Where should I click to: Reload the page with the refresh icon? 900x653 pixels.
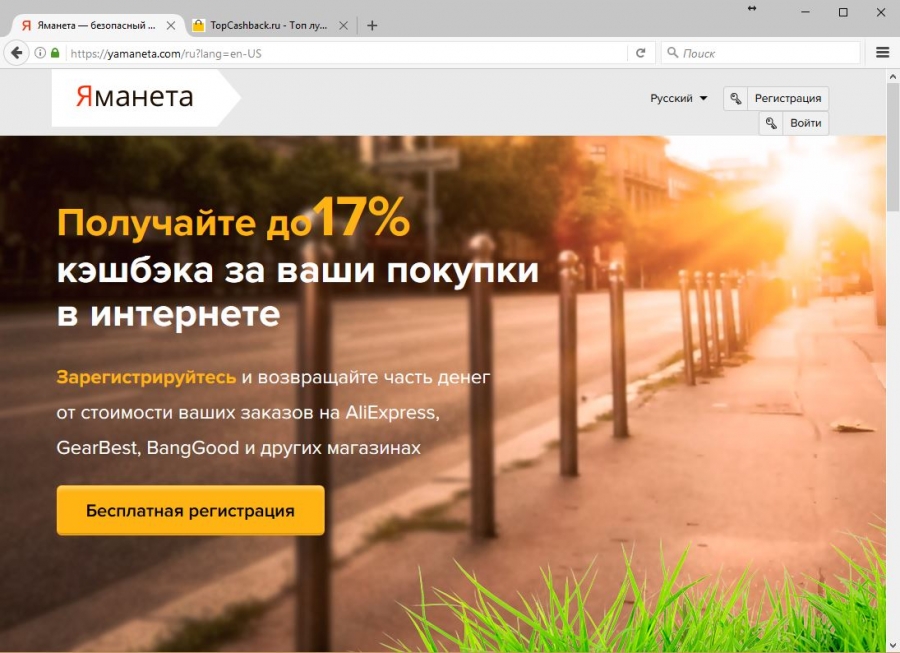(641, 53)
